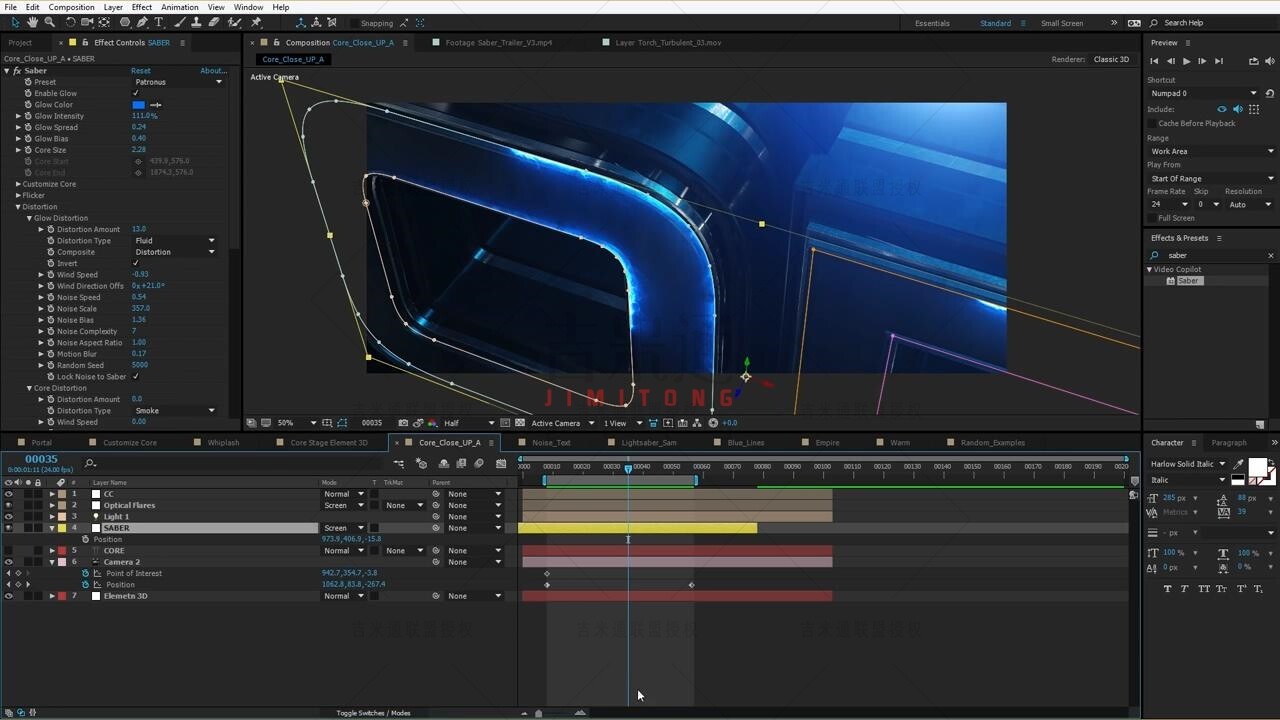This screenshot has height=720, width=1280.
Task: Select the Hand tool
Action: tap(33, 22)
